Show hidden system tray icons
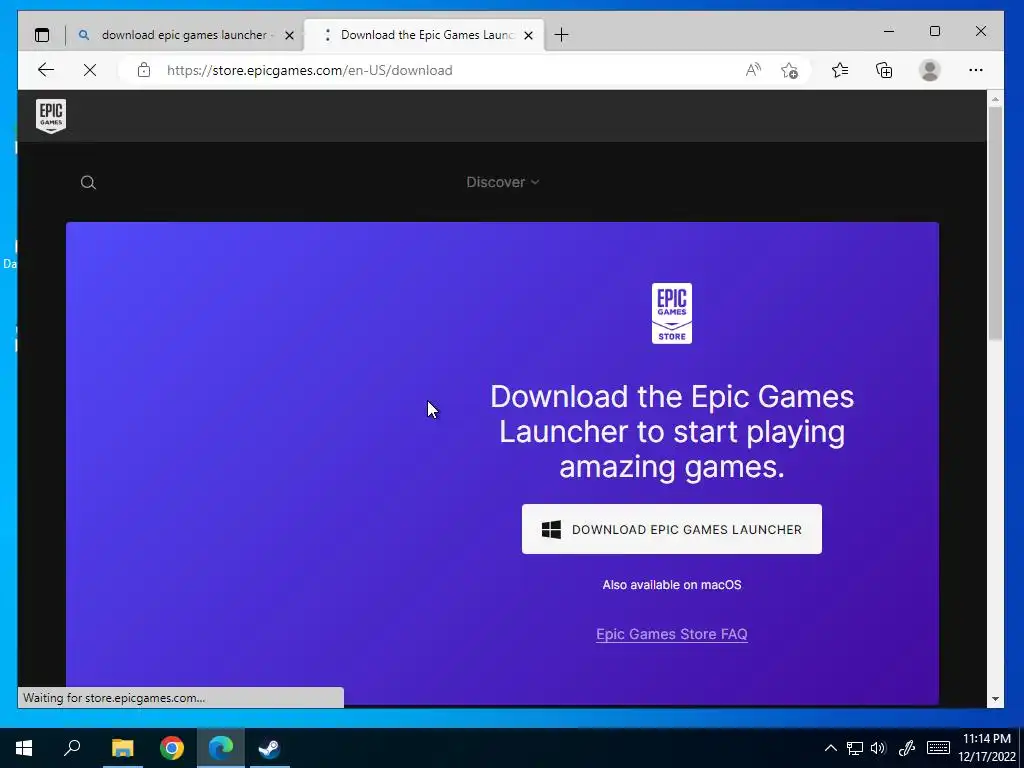 click(831, 748)
